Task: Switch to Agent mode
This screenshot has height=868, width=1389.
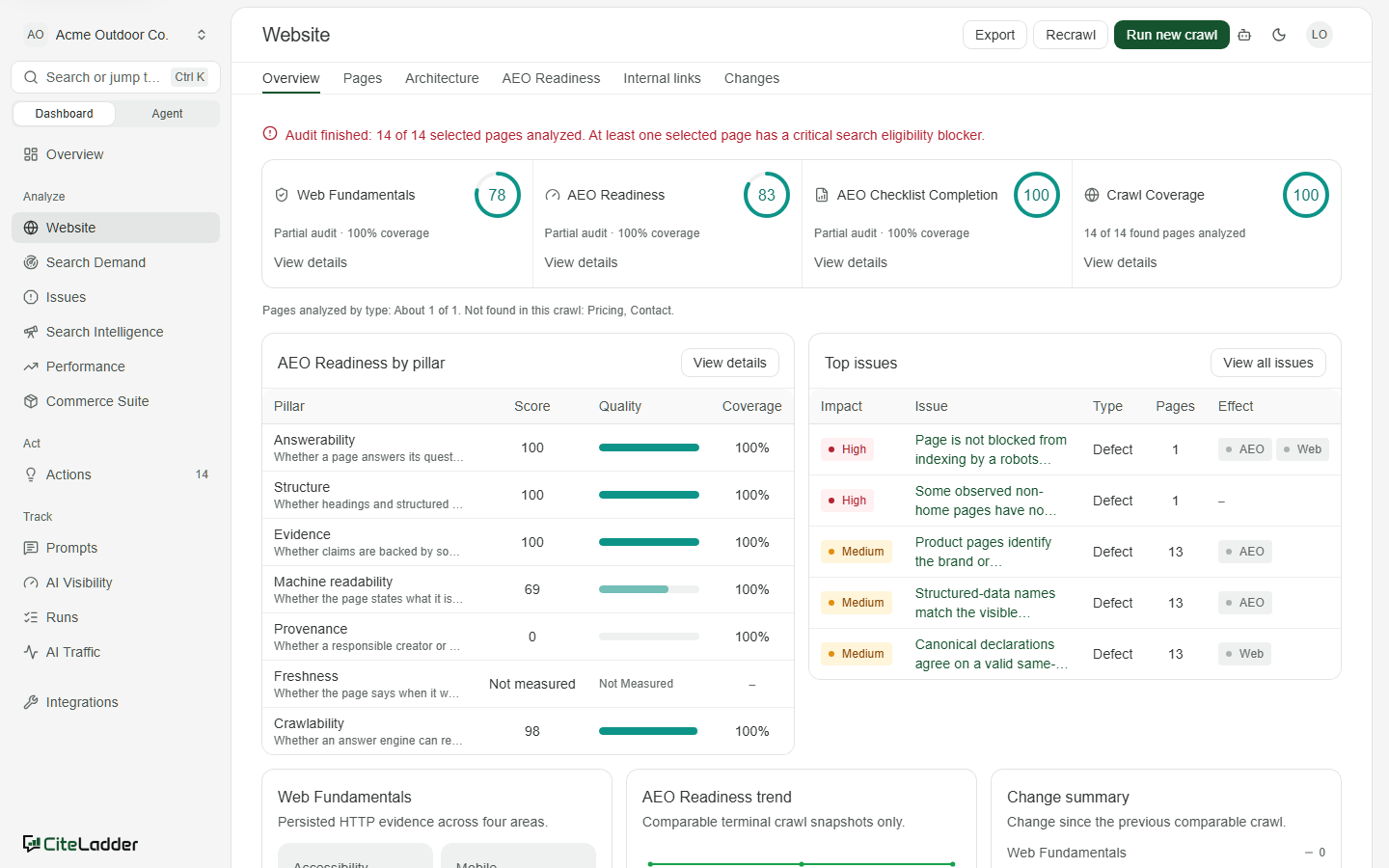Action: (x=167, y=114)
